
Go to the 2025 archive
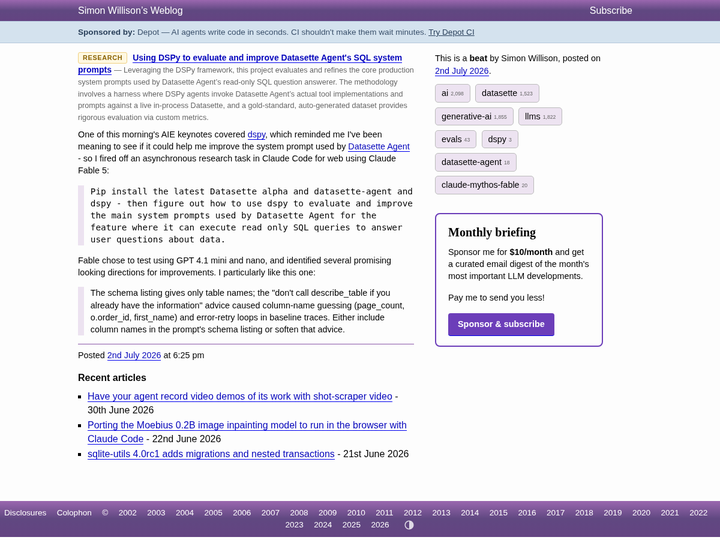pyautogui.click(x=351, y=525)
